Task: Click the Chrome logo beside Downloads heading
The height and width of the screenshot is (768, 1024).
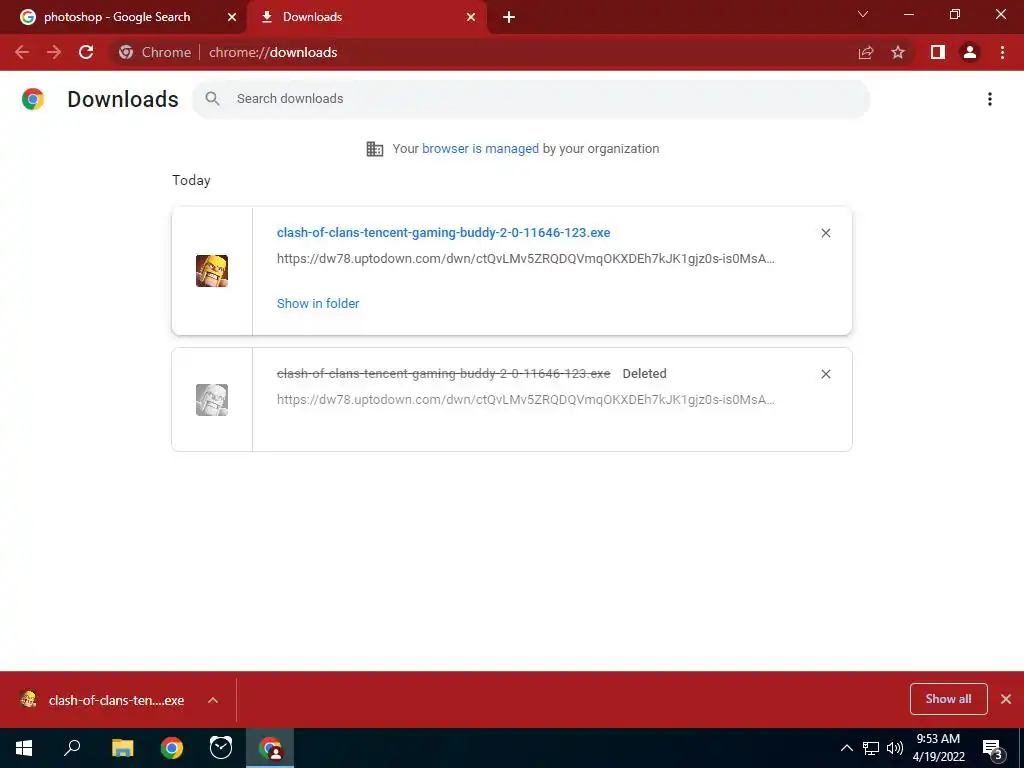Action: pos(33,99)
